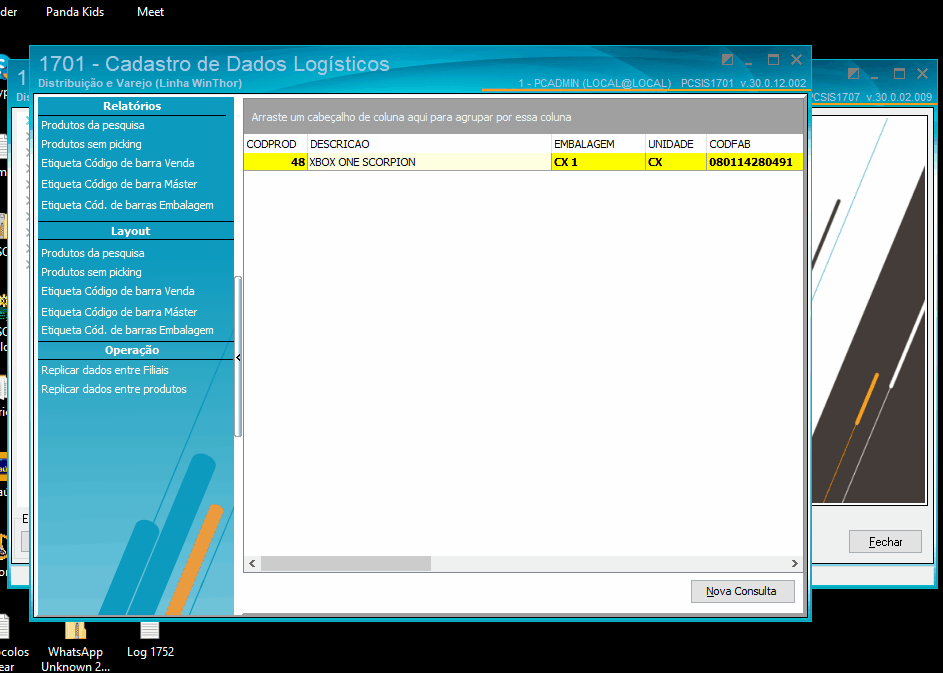Viewport: 943px width, 673px height.
Task: Click the Nova Consulta button
Action: (742, 591)
